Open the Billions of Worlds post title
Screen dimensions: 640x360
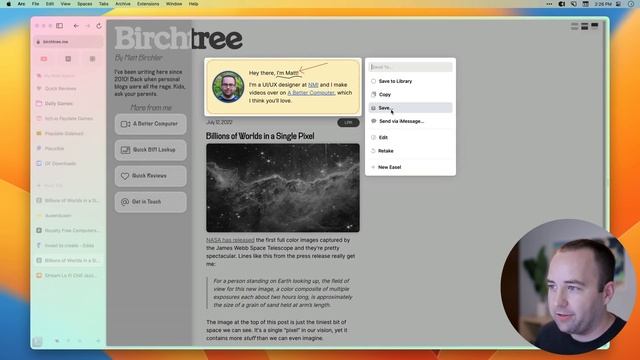260,136
